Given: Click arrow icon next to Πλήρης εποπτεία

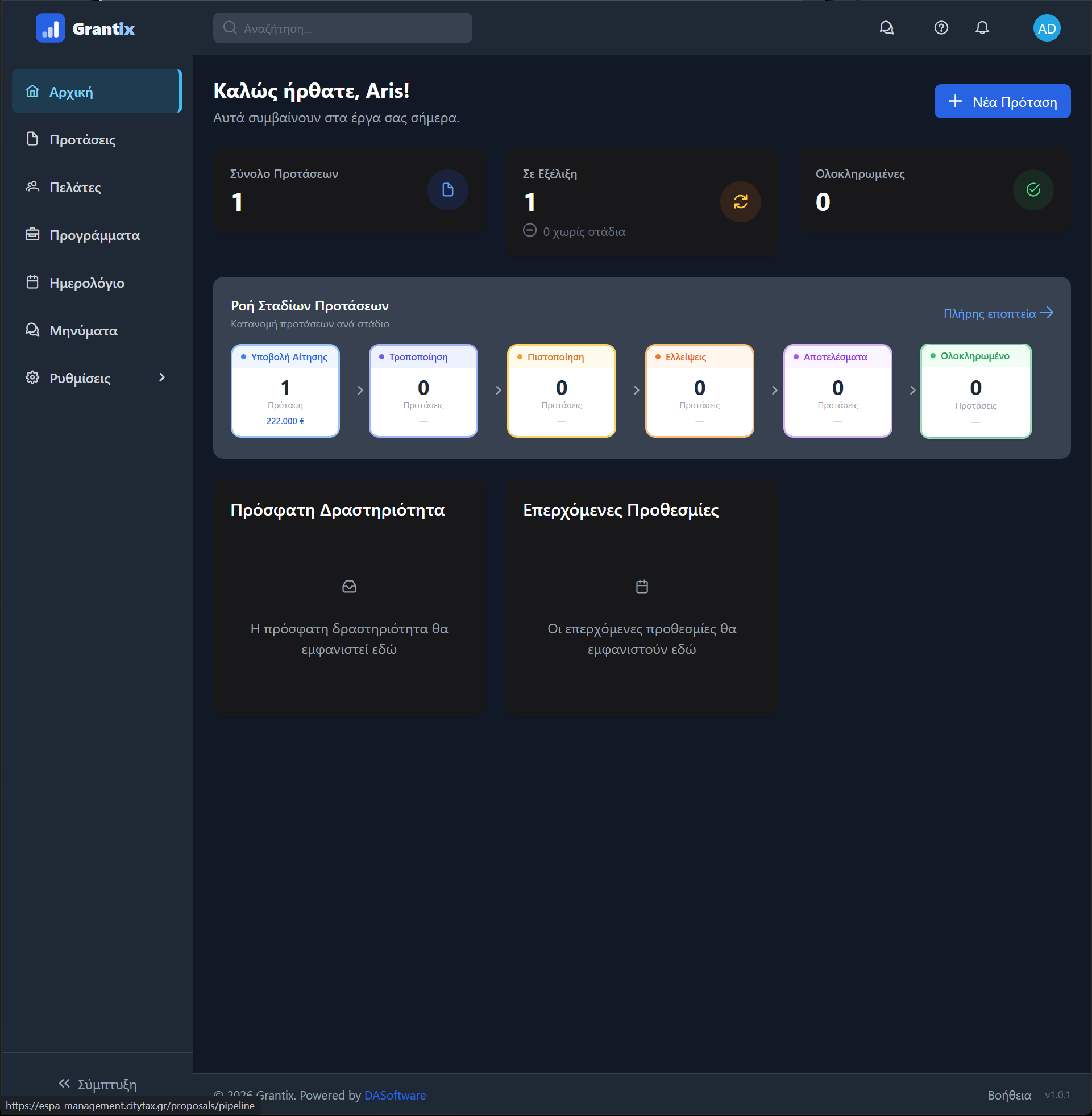Looking at the screenshot, I should (x=1046, y=313).
